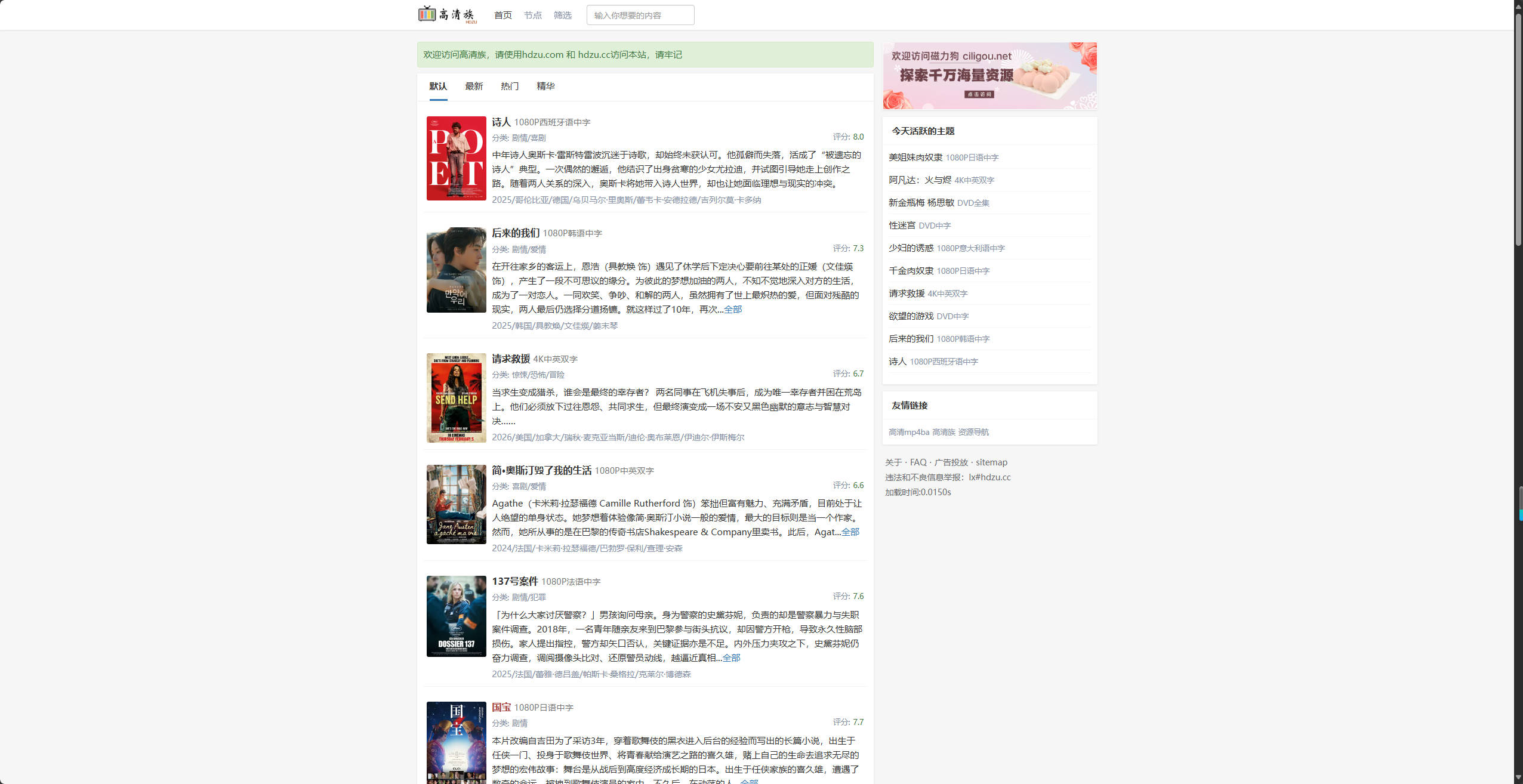The image size is (1523, 784).
Task: Click the FAQ footer link
Action: pos(918,462)
